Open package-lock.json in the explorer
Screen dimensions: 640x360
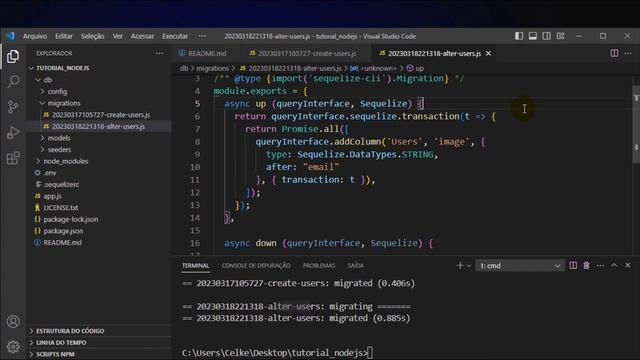click(x=99, y=220)
